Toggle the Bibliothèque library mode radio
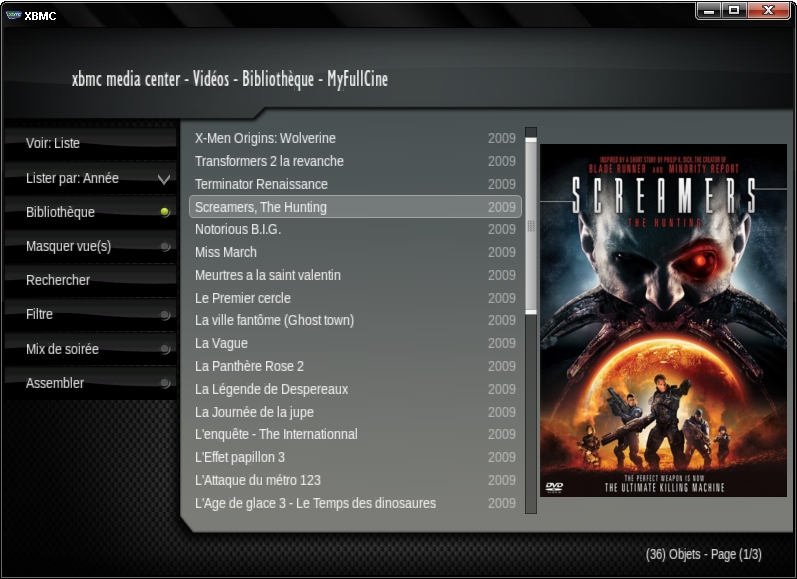This screenshot has height=579, width=797. tap(164, 212)
